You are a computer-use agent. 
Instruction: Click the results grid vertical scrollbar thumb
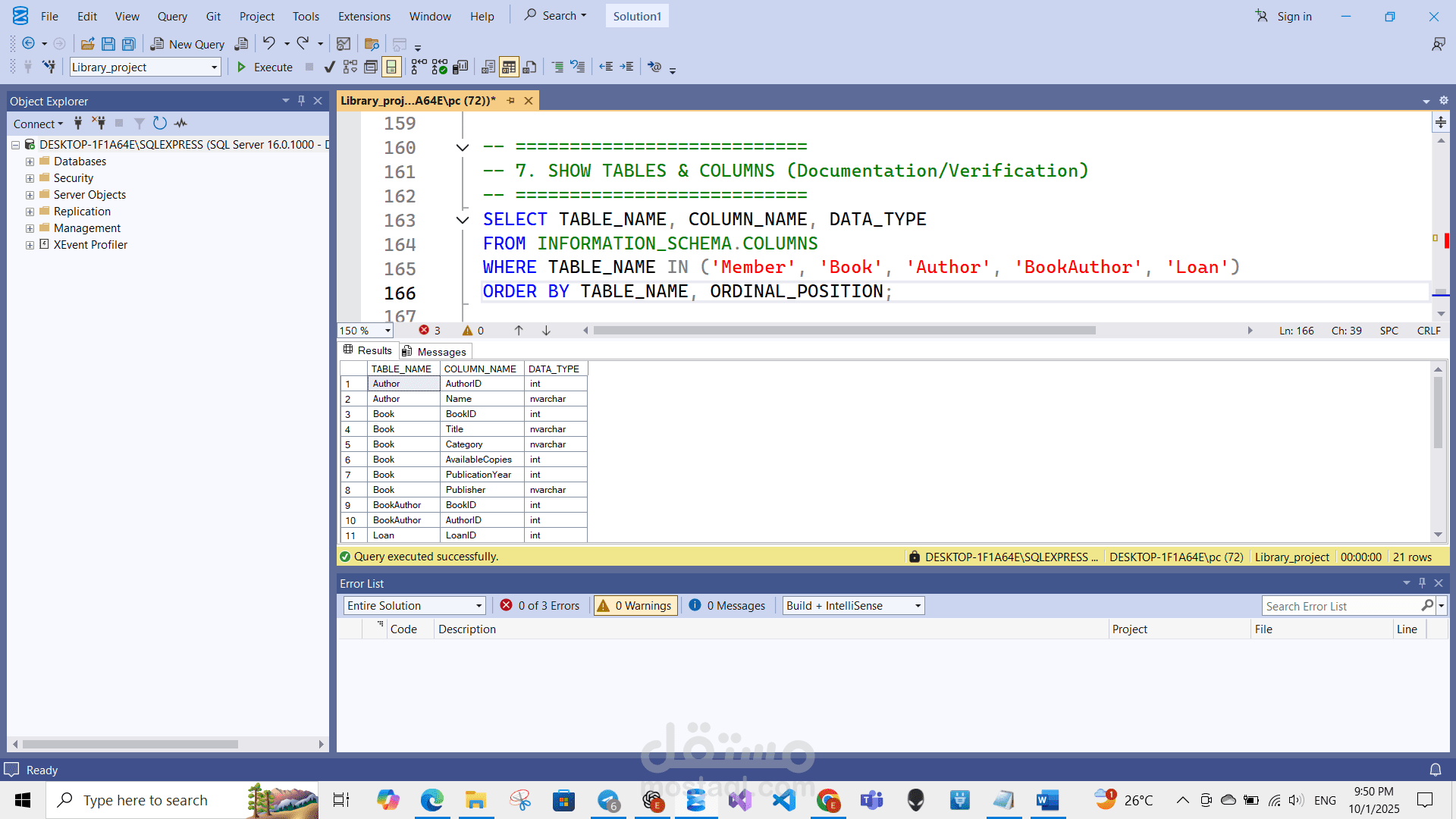pos(1438,413)
